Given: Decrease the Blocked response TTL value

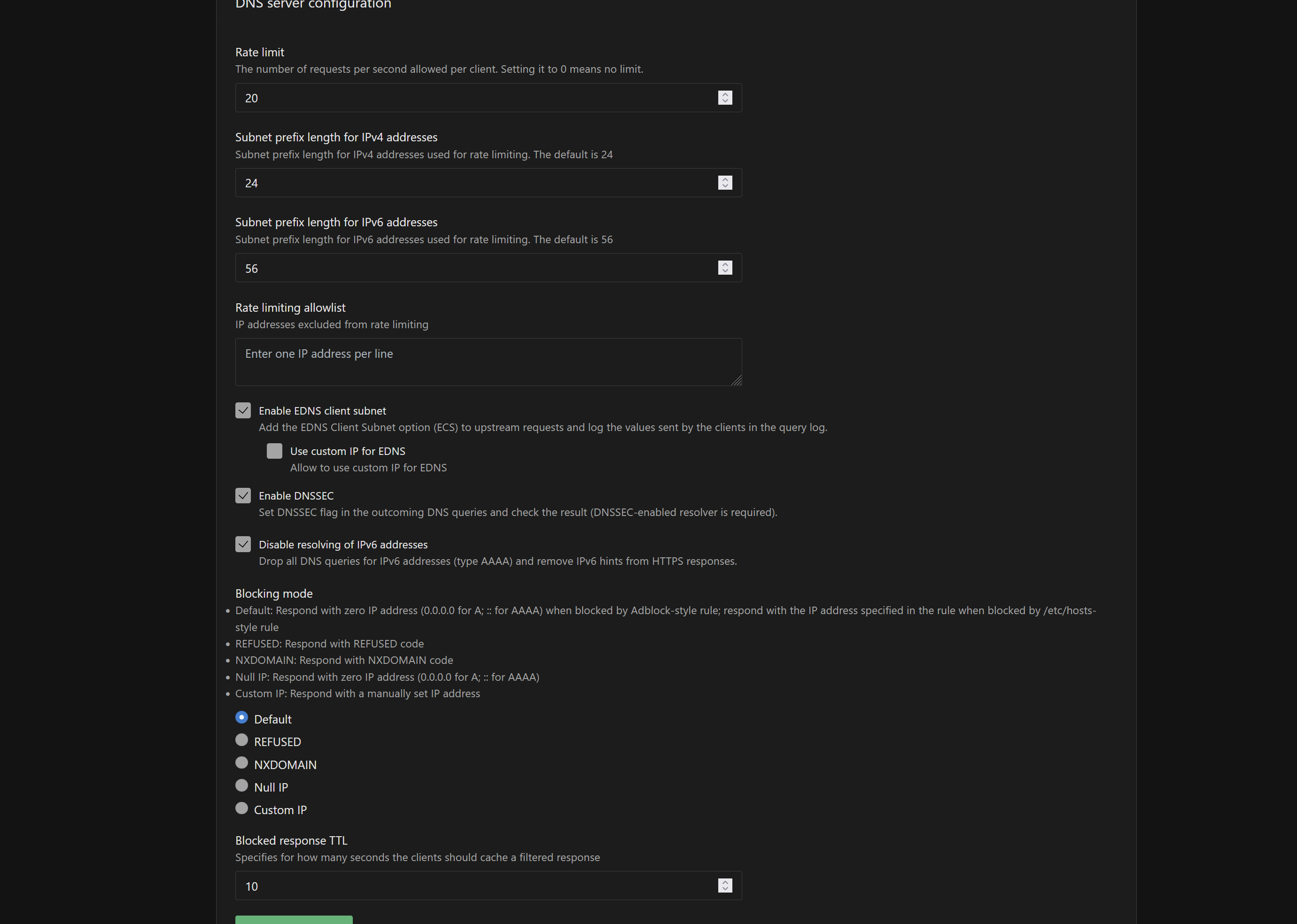Looking at the screenshot, I should click(x=724, y=889).
